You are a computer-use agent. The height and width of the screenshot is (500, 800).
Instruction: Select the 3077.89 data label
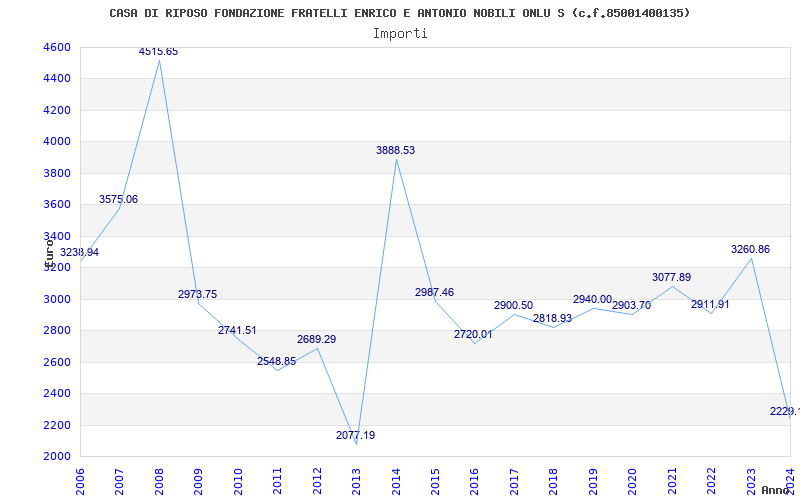click(671, 278)
